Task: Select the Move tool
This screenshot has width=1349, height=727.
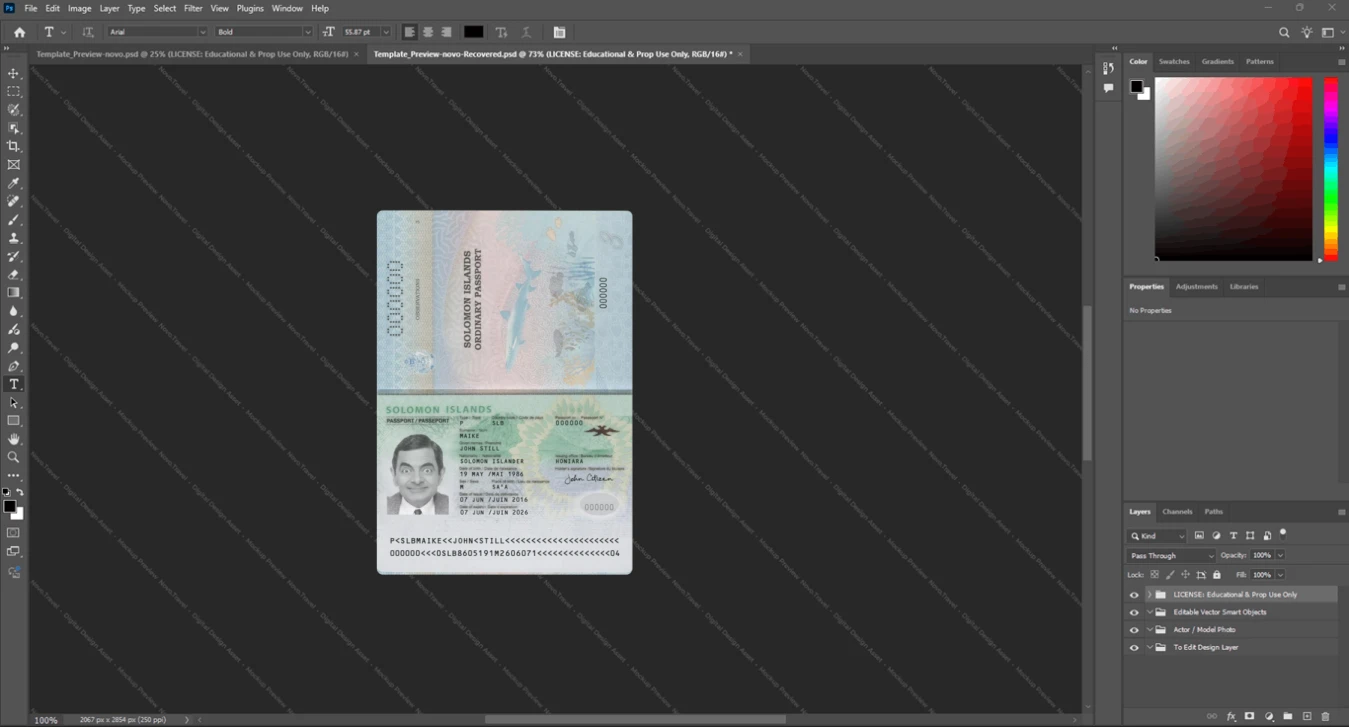Action: (14, 74)
